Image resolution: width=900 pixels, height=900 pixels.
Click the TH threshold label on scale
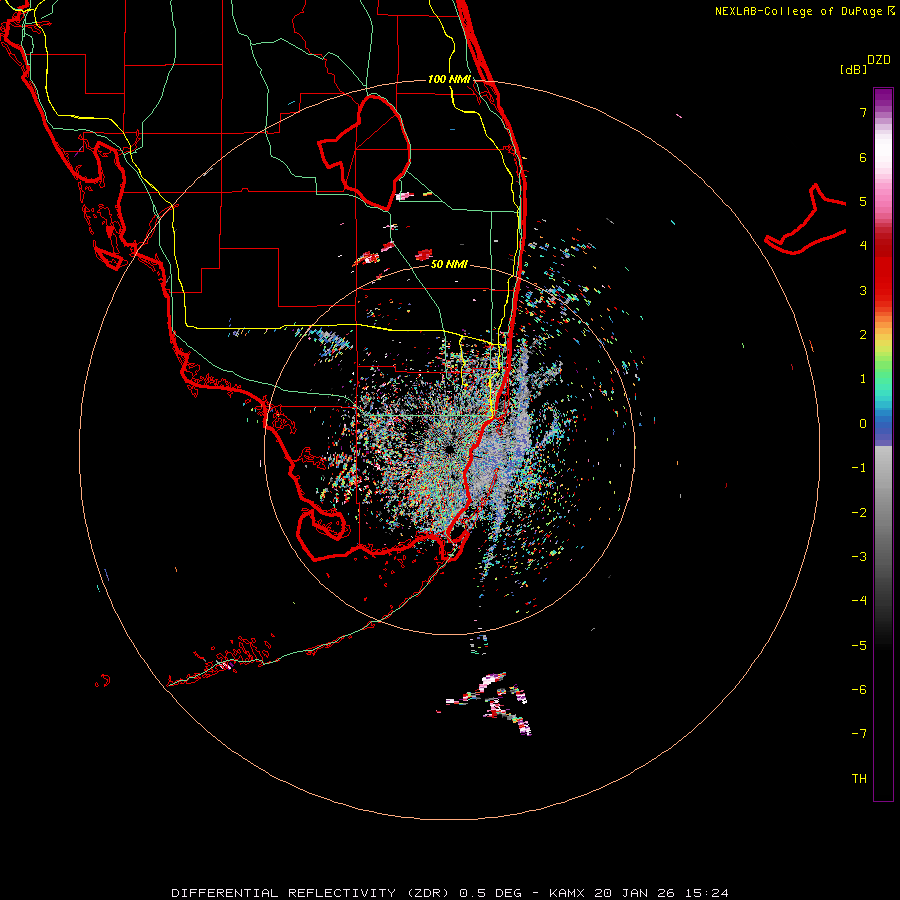[859, 779]
